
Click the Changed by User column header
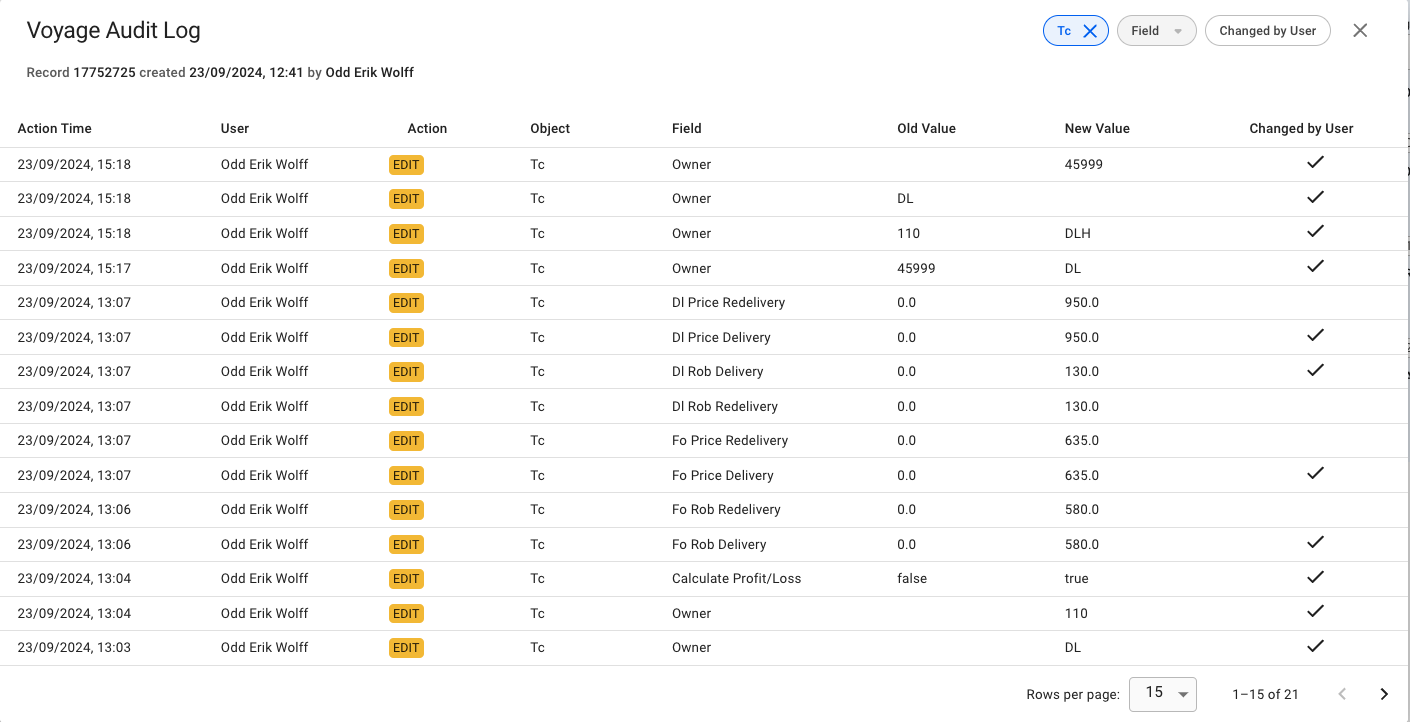click(x=1301, y=128)
